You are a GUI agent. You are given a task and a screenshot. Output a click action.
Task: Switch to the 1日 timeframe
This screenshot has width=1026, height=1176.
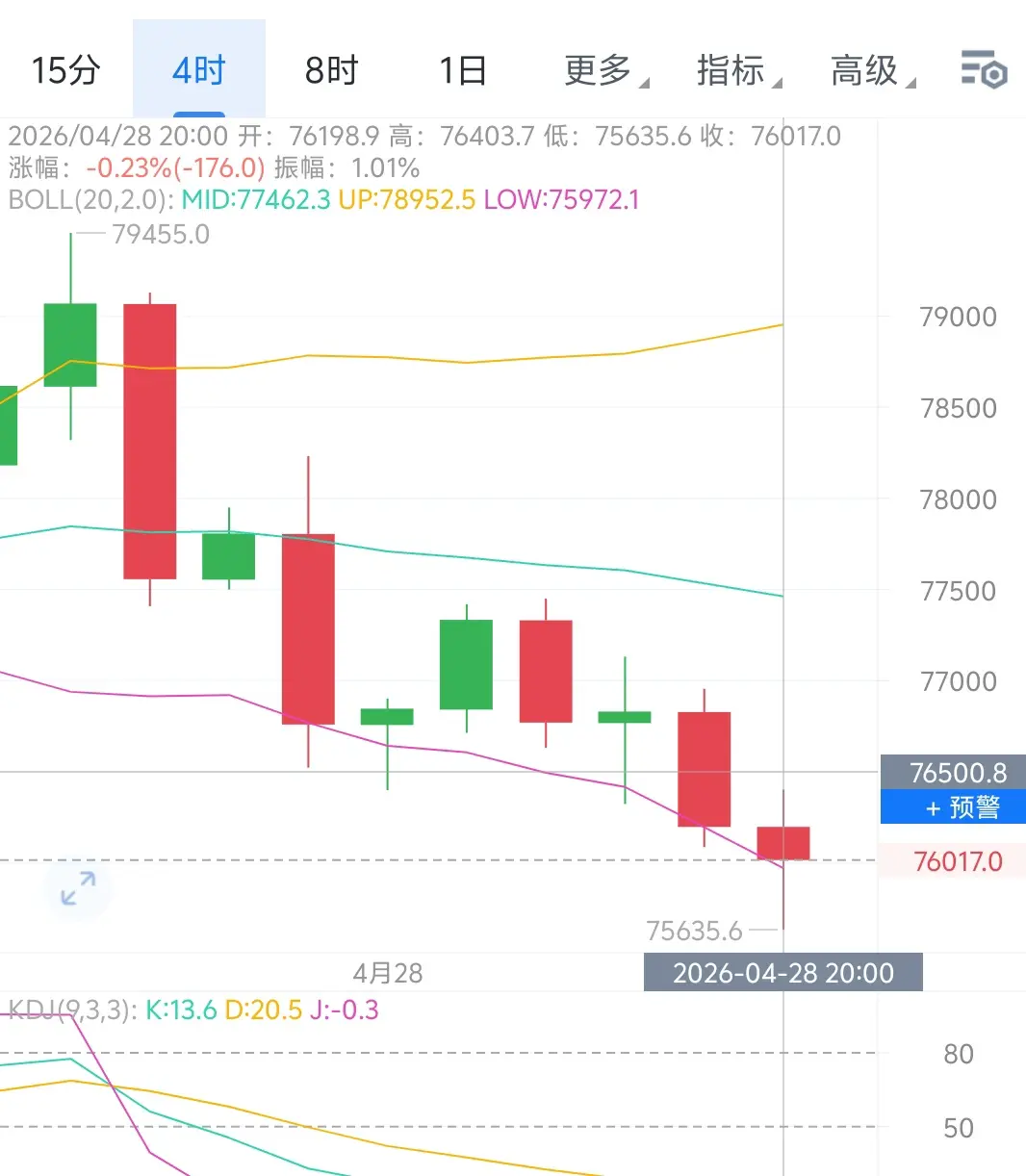pyautogui.click(x=463, y=70)
